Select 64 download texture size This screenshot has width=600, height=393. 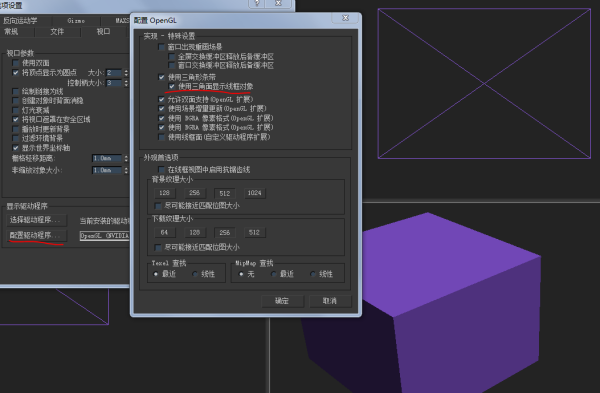pos(165,232)
